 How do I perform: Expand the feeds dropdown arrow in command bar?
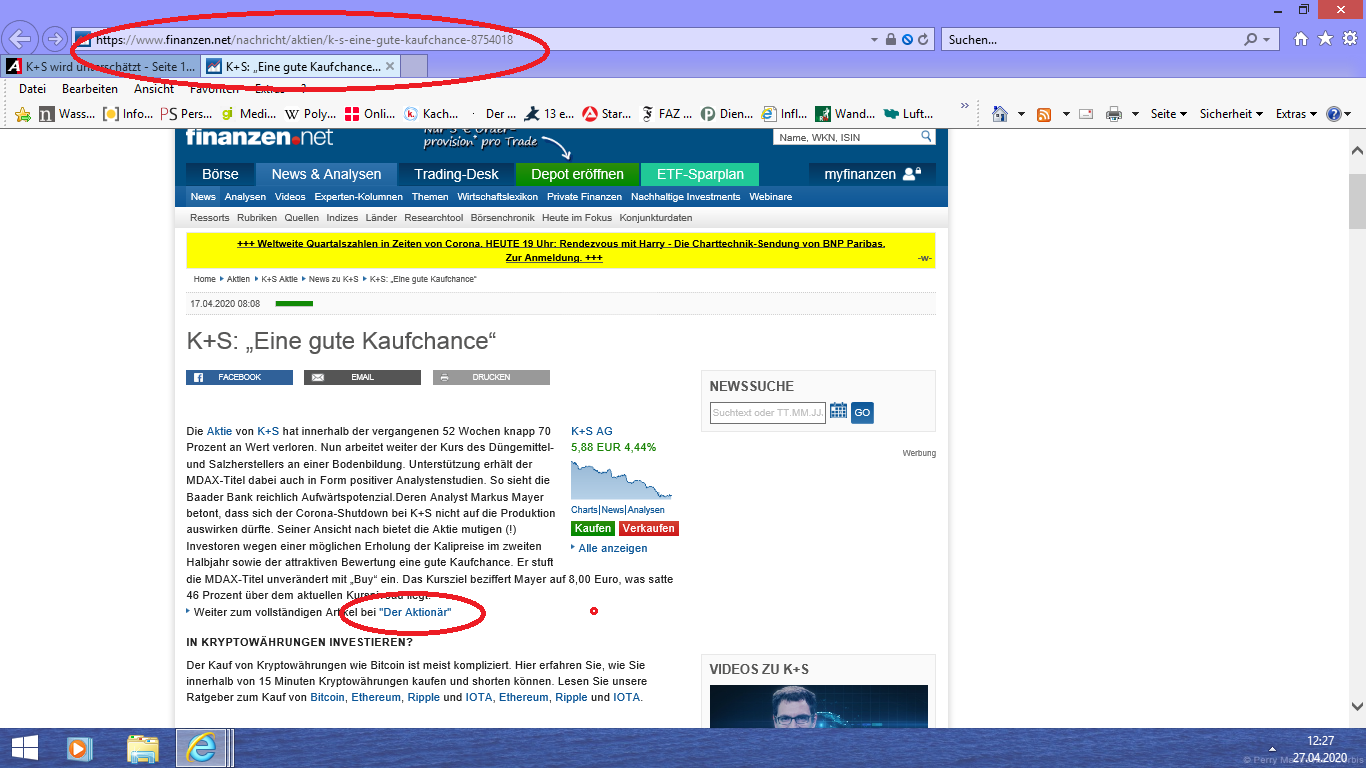pyautogui.click(x=1066, y=114)
